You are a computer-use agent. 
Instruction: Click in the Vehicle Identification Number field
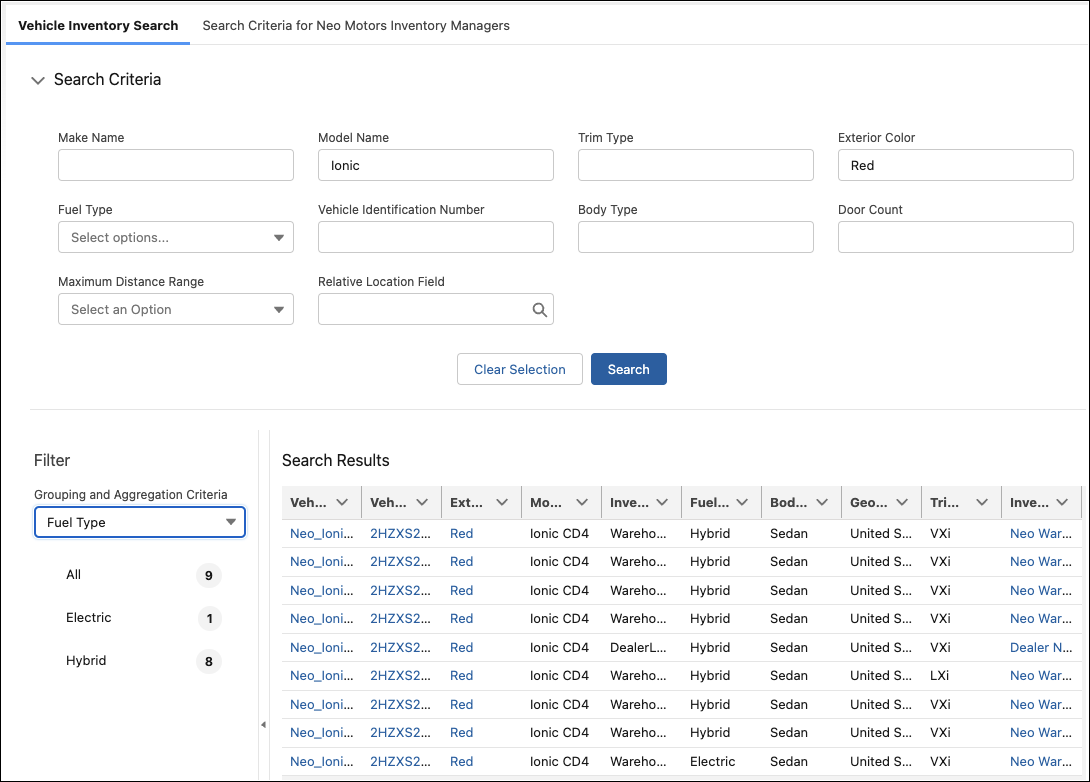click(436, 237)
